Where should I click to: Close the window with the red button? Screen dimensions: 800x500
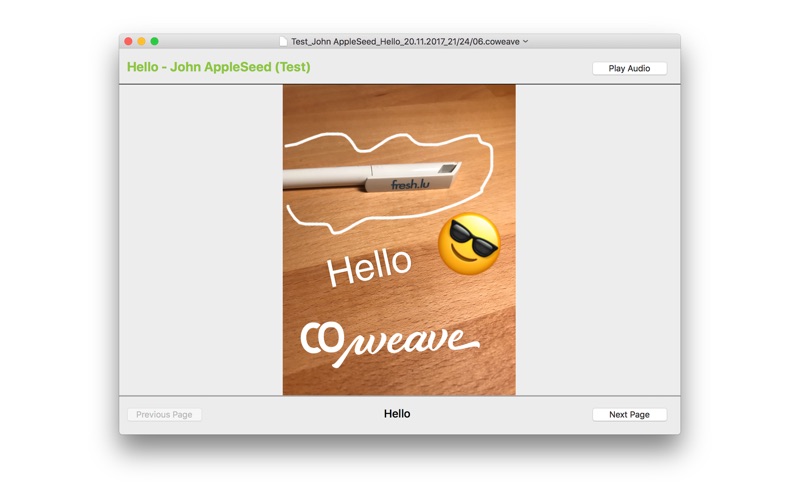pos(129,41)
